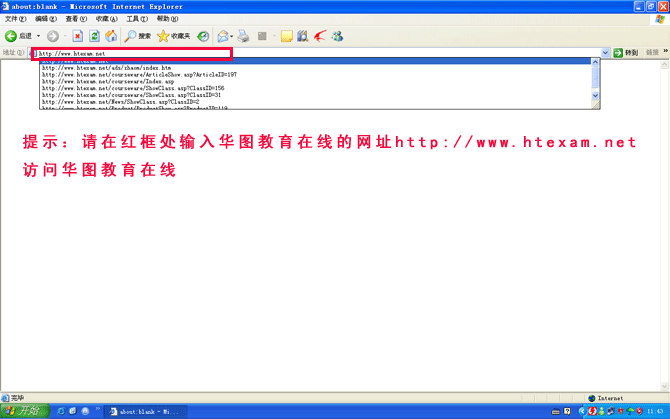Click the keyboard language bar icon

555,412
